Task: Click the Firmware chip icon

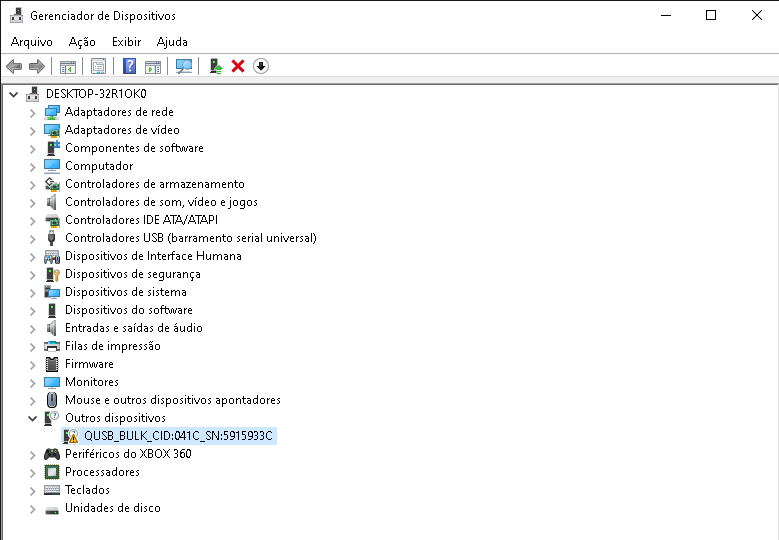Action: click(x=52, y=364)
